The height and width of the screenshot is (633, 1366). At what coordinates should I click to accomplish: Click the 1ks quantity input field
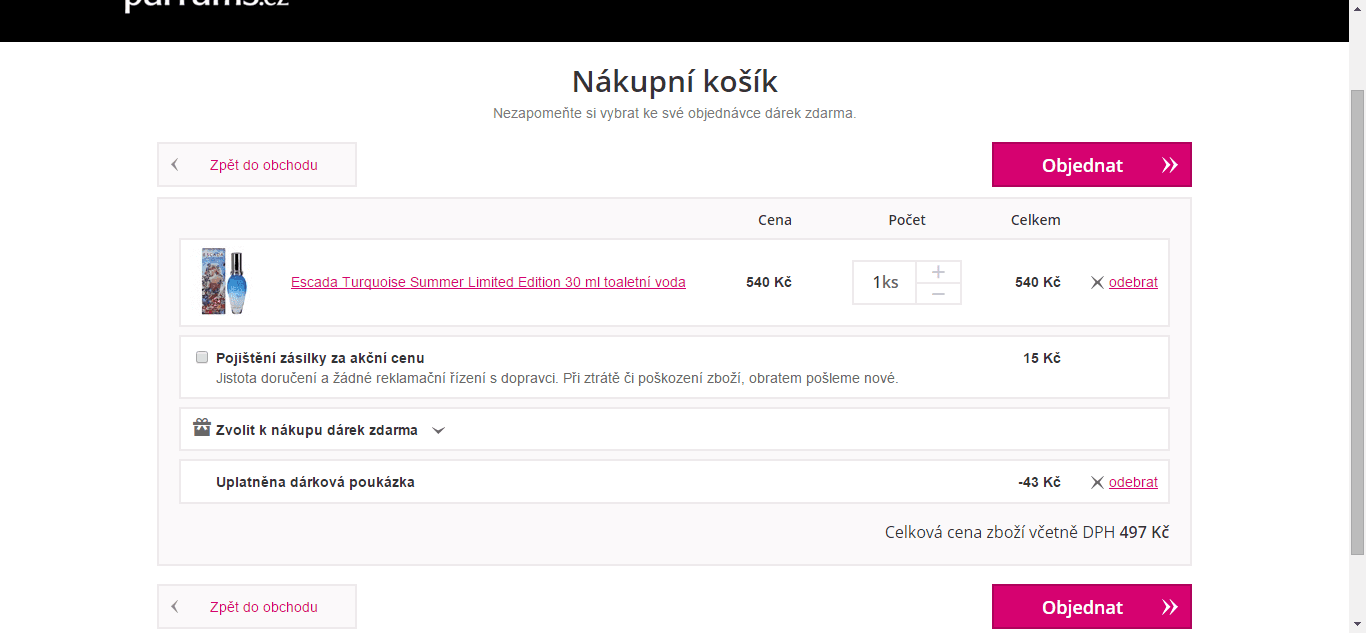[x=885, y=282]
